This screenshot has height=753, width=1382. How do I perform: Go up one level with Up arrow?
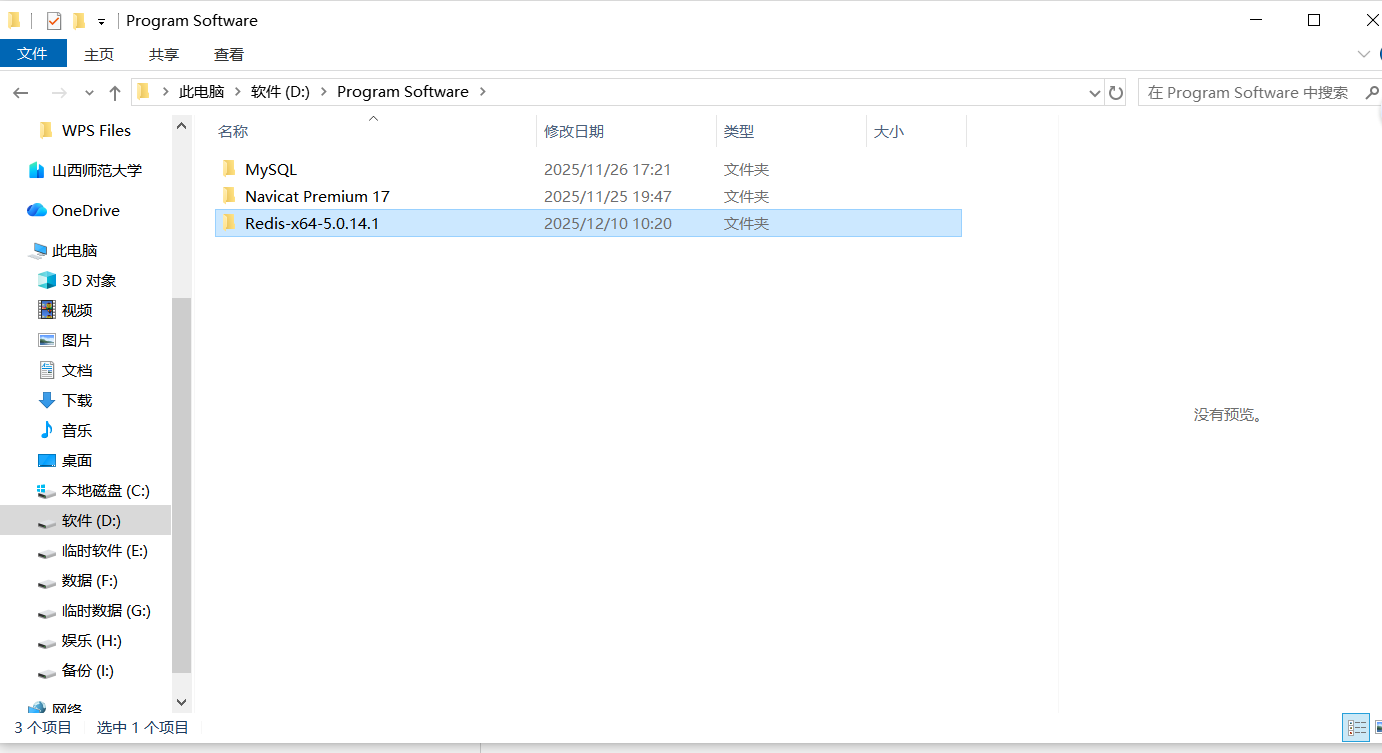click(115, 92)
